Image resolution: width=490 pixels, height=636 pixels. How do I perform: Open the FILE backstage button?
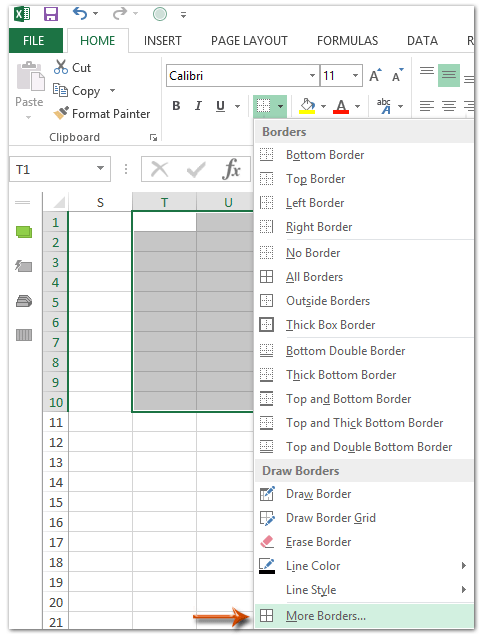point(34,41)
